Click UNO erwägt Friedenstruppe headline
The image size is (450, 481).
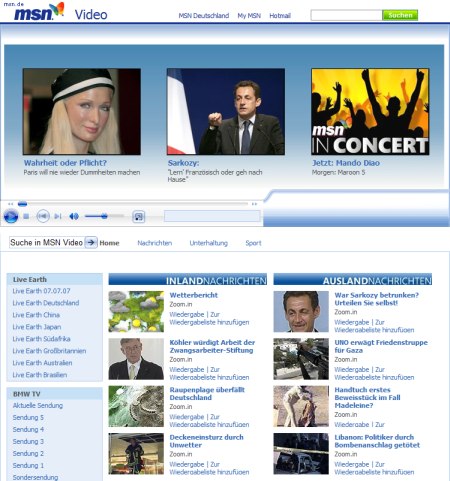coord(381,346)
